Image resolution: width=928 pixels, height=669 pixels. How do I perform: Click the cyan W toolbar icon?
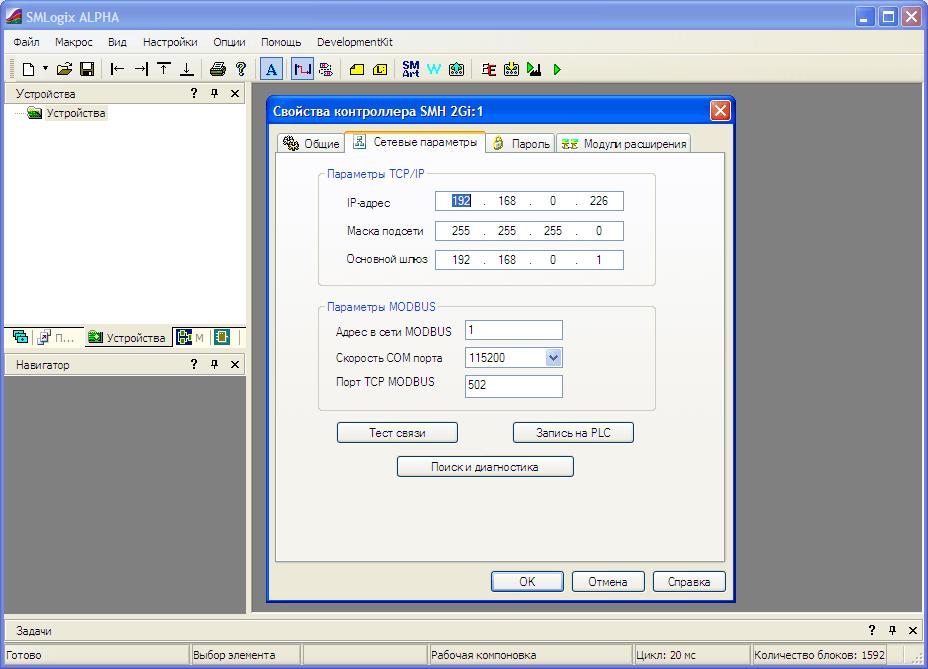coord(434,69)
